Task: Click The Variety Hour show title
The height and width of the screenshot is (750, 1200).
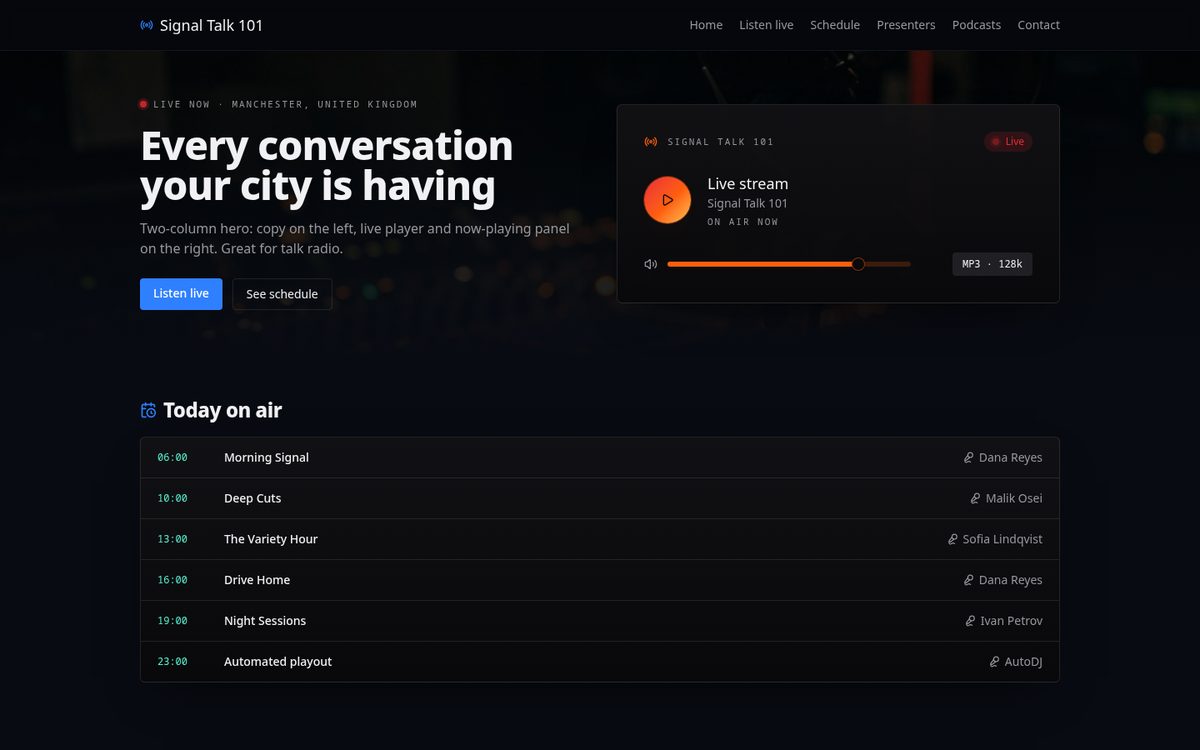Action: [x=271, y=539]
